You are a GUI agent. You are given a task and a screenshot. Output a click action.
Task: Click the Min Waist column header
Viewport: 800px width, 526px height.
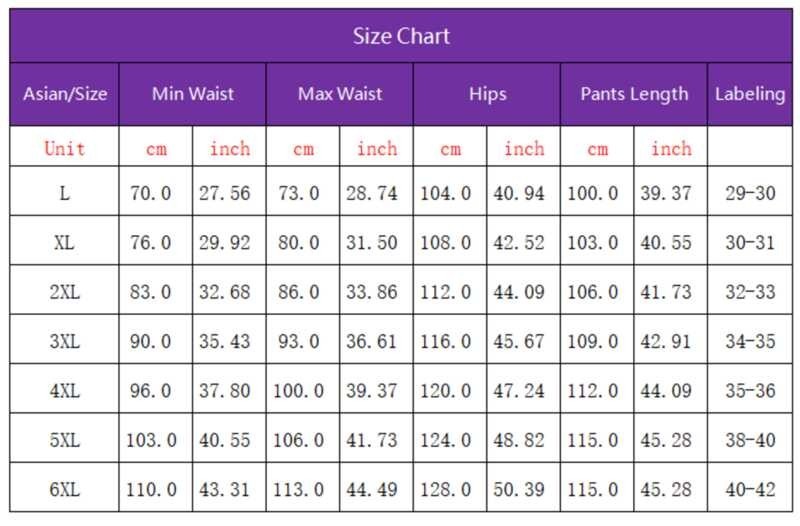pyautogui.click(x=193, y=95)
